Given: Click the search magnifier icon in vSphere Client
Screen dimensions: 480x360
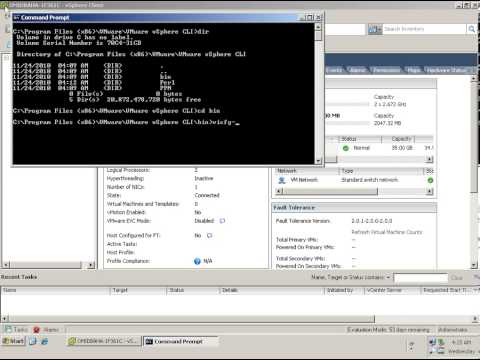Looking at the screenshot, I should coord(471,29).
